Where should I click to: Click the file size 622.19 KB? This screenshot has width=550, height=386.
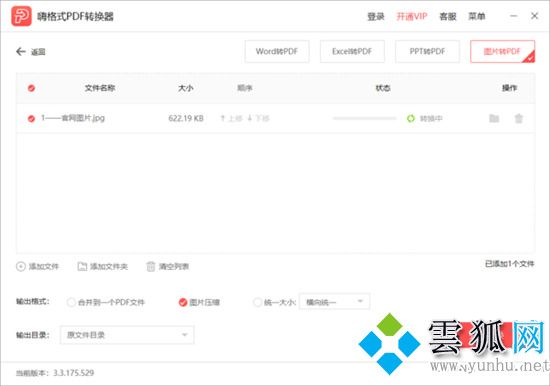186,118
